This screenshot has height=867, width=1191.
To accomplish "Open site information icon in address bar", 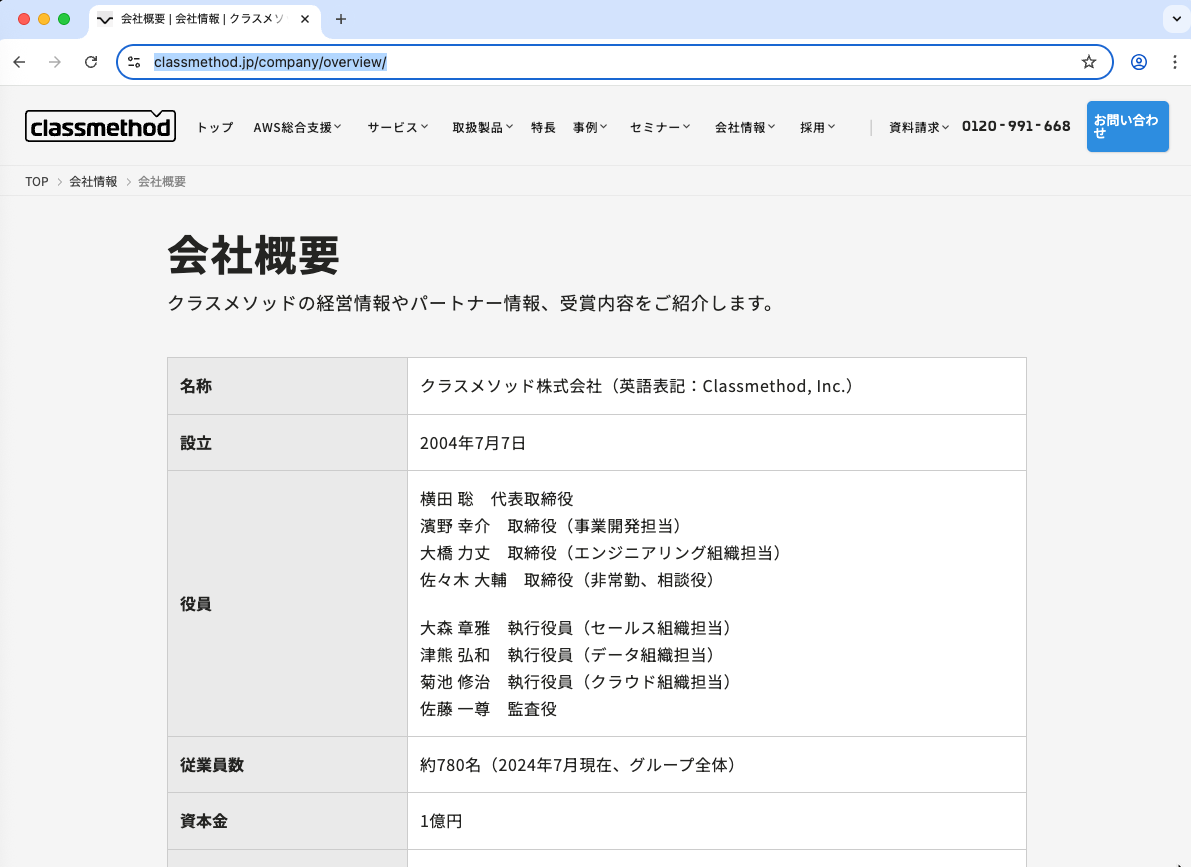I will tap(134, 62).
